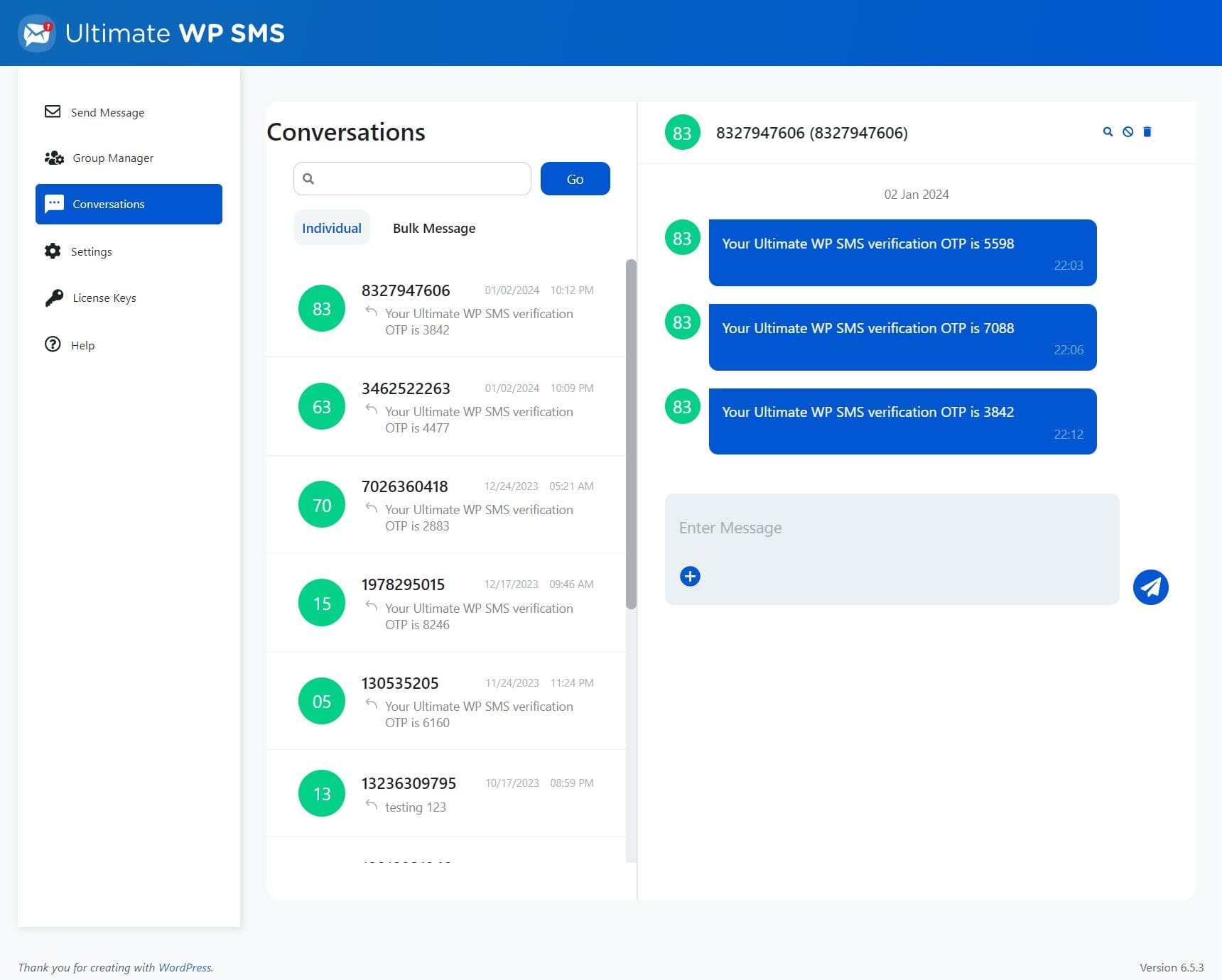Switch to the Individual tab
1222x980 pixels.
click(332, 228)
